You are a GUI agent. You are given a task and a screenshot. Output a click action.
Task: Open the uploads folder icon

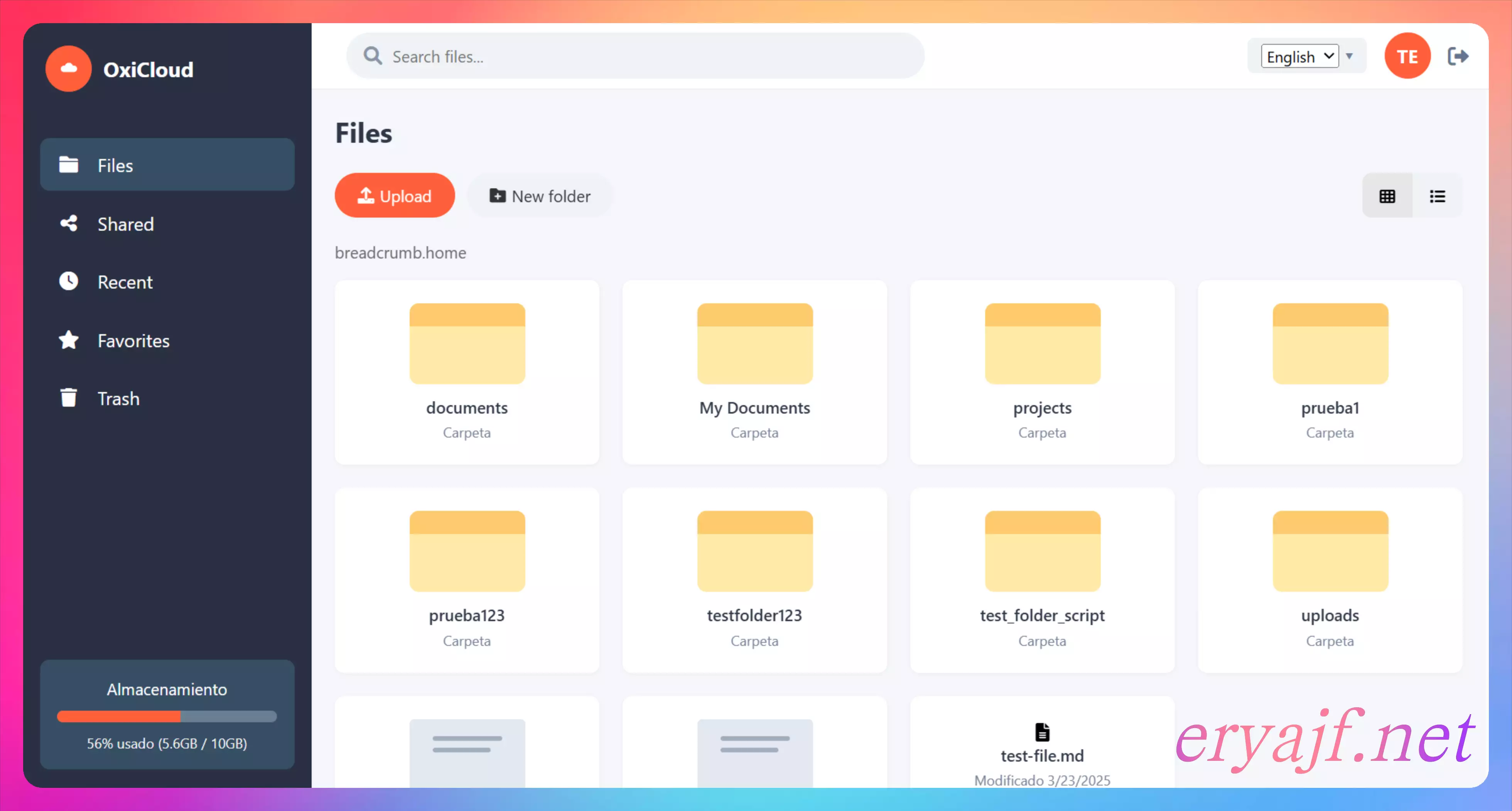pyautogui.click(x=1330, y=551)
